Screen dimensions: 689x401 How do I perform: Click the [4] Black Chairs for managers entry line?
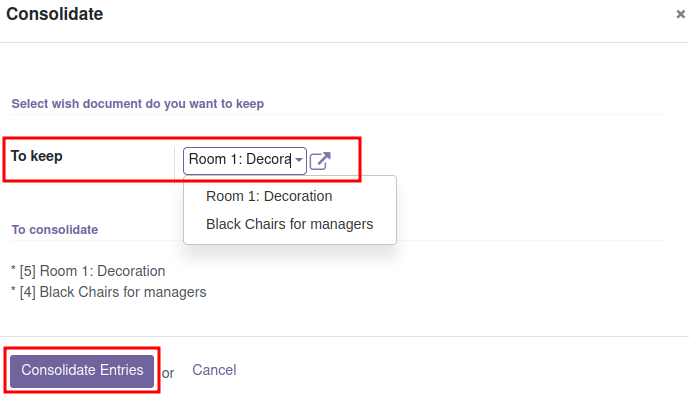[x=109, y=292]
